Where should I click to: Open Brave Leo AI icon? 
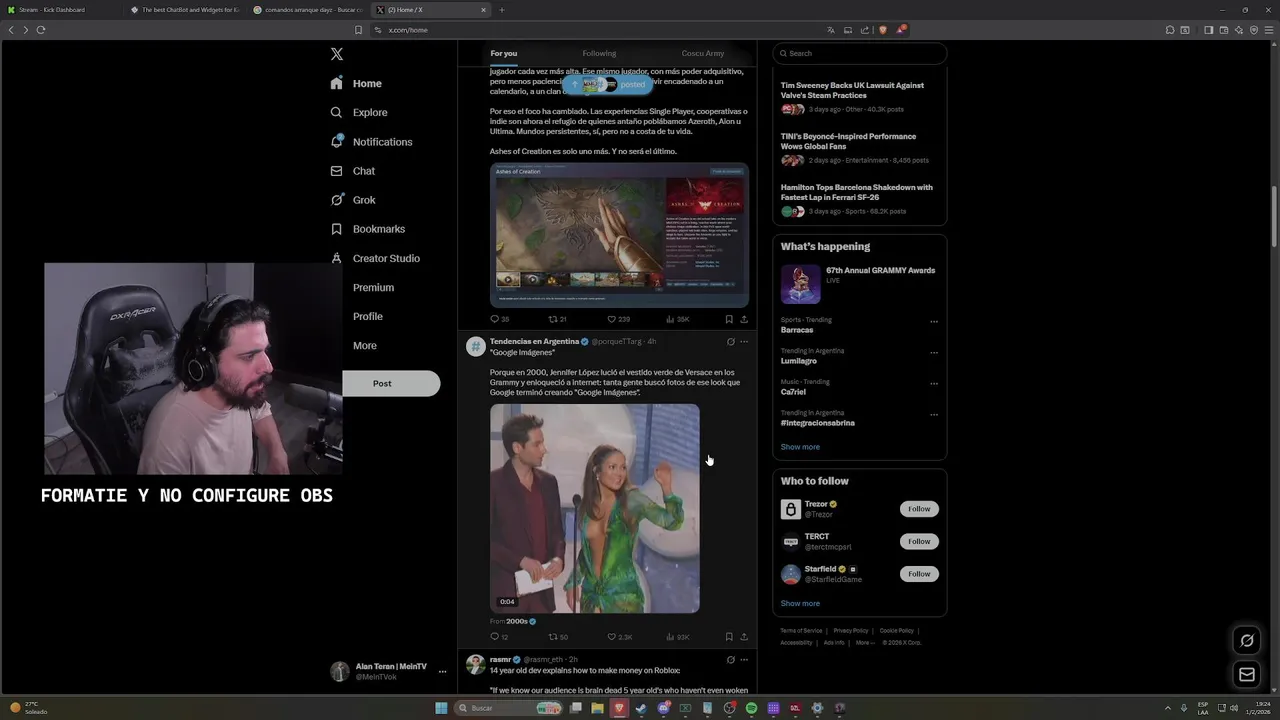click(x=1238, y=30)
